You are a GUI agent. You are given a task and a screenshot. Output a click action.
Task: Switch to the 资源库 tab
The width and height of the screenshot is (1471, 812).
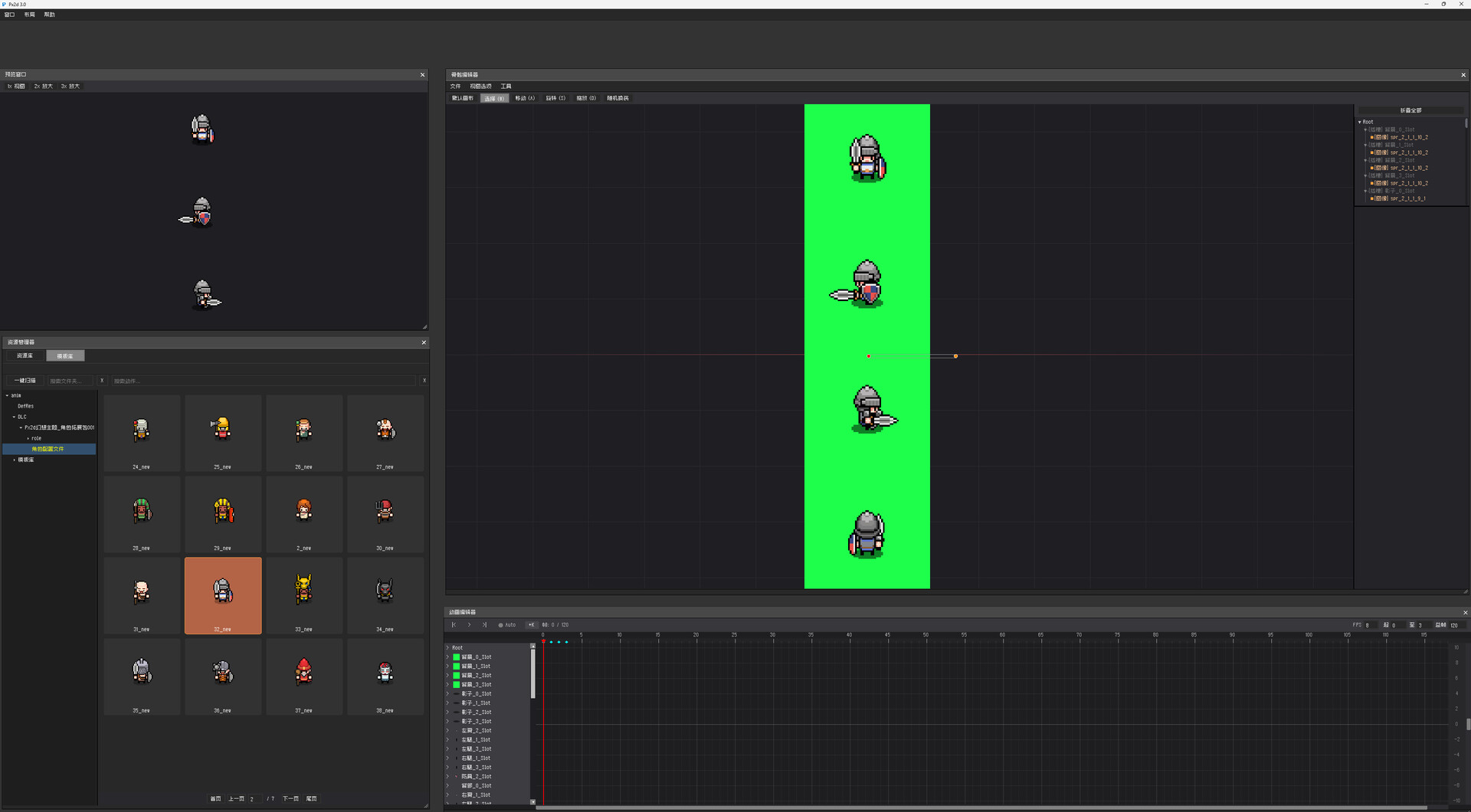point(25,356)
